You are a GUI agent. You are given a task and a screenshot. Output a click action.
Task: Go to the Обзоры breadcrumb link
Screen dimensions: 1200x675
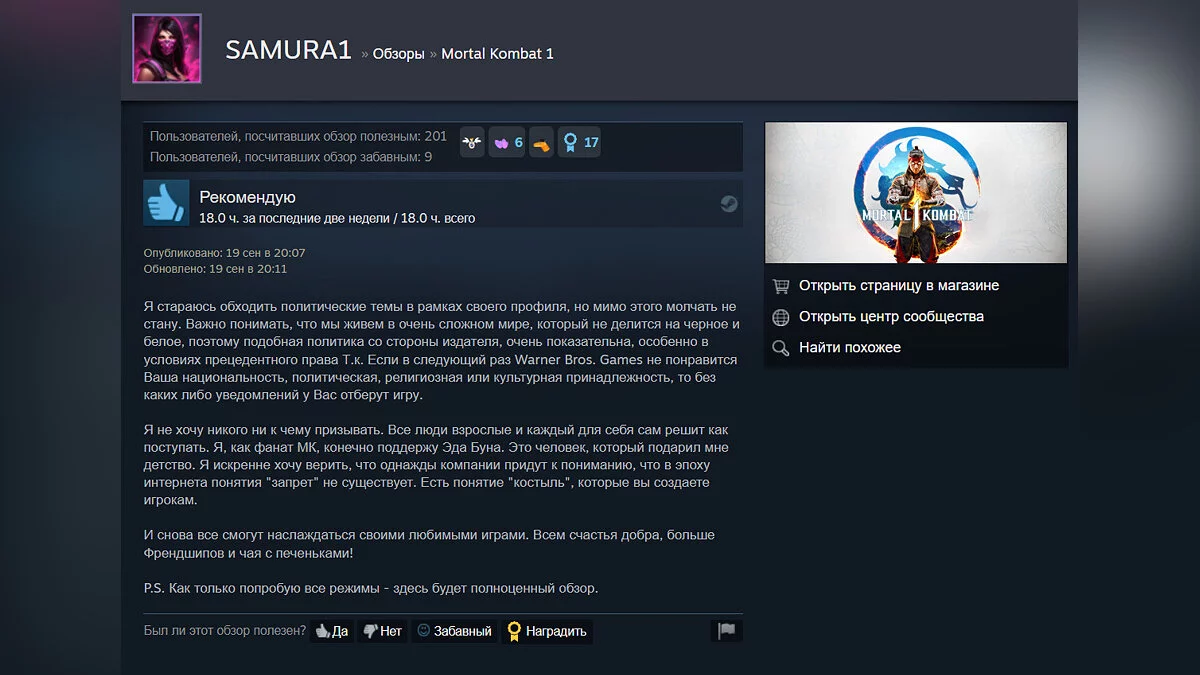398,54
